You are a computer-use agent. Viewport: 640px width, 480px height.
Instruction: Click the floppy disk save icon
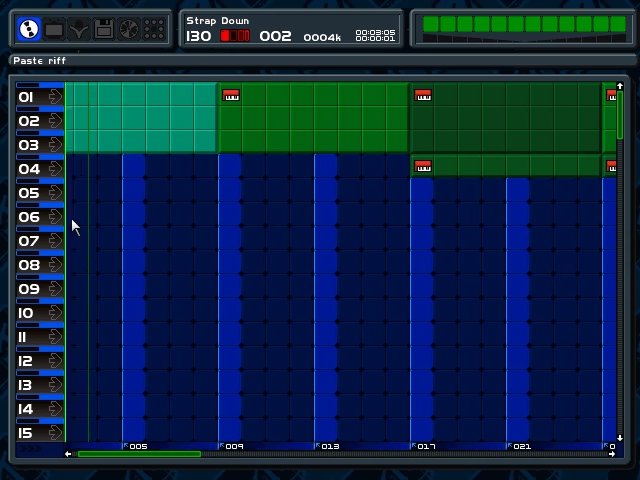(x=104, y=29)
